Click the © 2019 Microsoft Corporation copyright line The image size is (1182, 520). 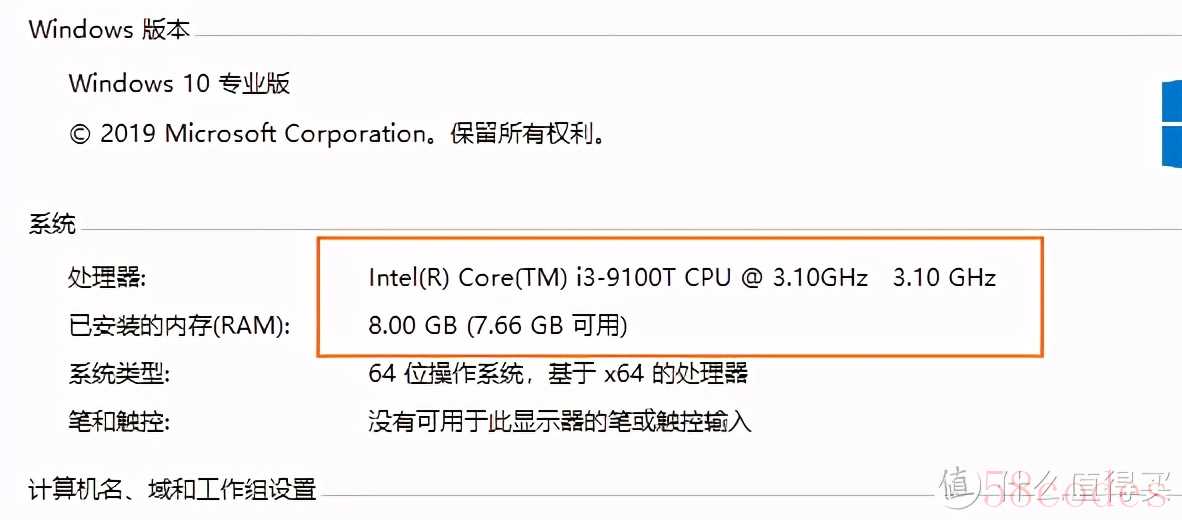(x=338, y=134)
